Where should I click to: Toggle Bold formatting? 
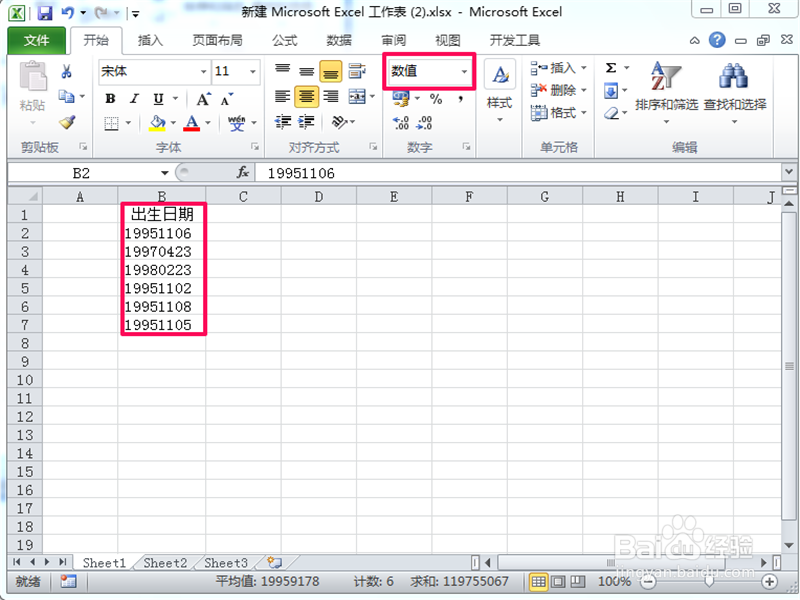[110, 98]
